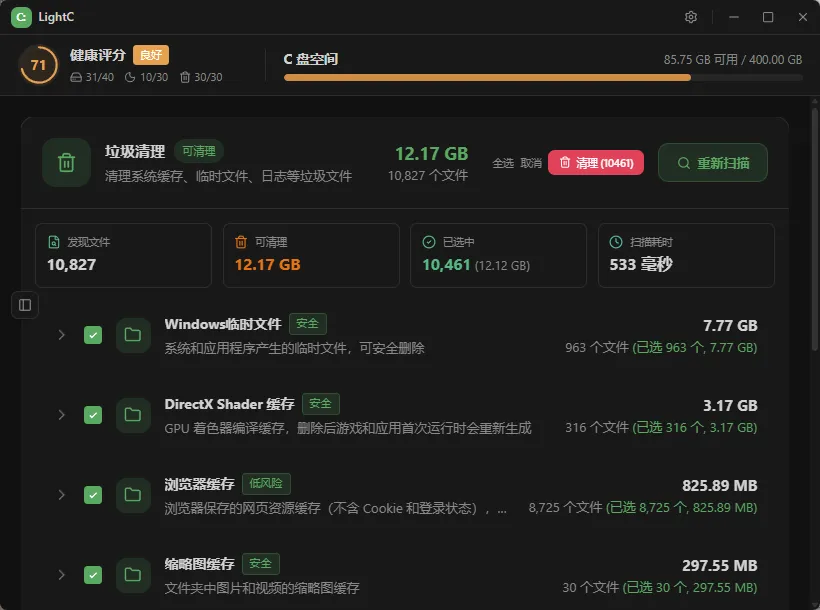Expand the DirectX Shader 缓存 row chevron
This screenshot has width=820, height=610.
(62, 415)
